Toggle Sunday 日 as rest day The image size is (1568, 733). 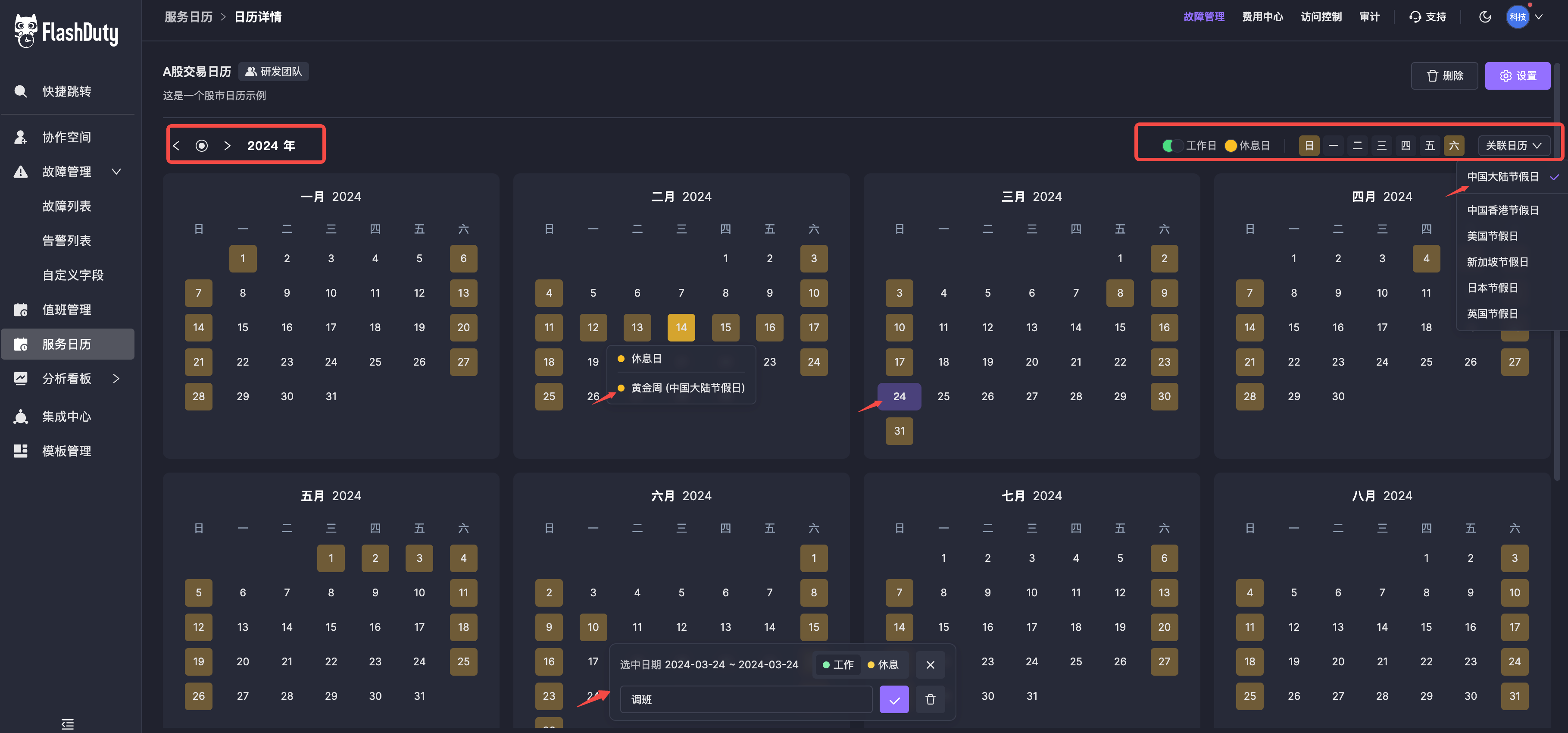point(1309,145)
